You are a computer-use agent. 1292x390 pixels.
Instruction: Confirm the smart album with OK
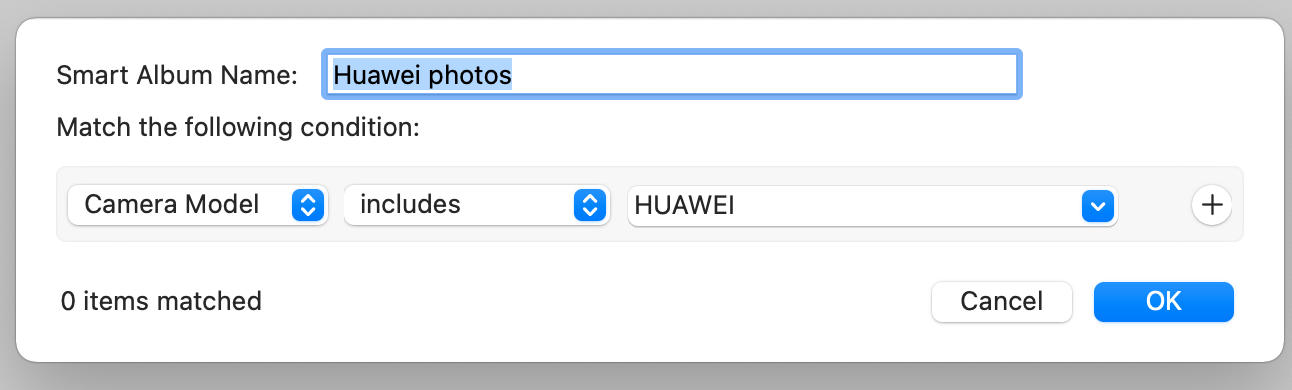click(1164, 301)
